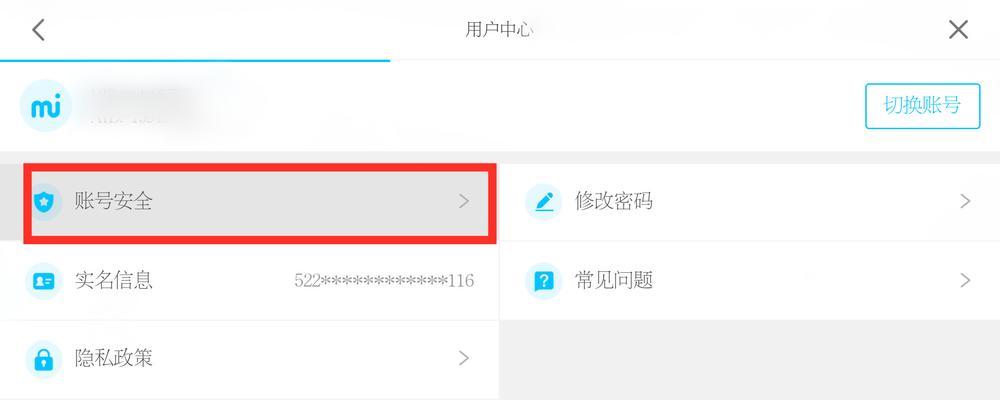Expand 常见问题 via its right chevron
The image size is (1000, 400).
coord(965,280)
